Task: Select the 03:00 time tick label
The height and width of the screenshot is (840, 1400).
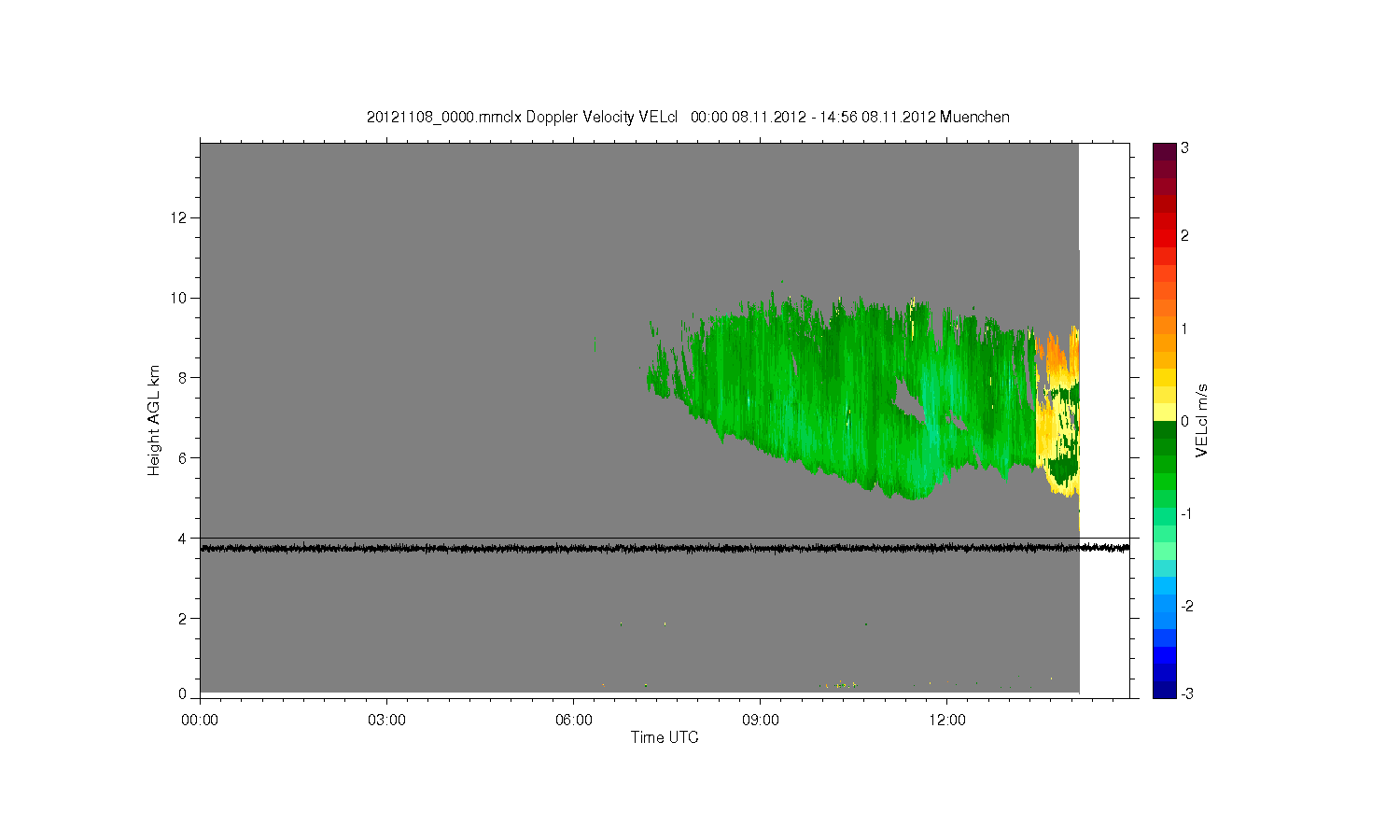Action: click(386, 720)
